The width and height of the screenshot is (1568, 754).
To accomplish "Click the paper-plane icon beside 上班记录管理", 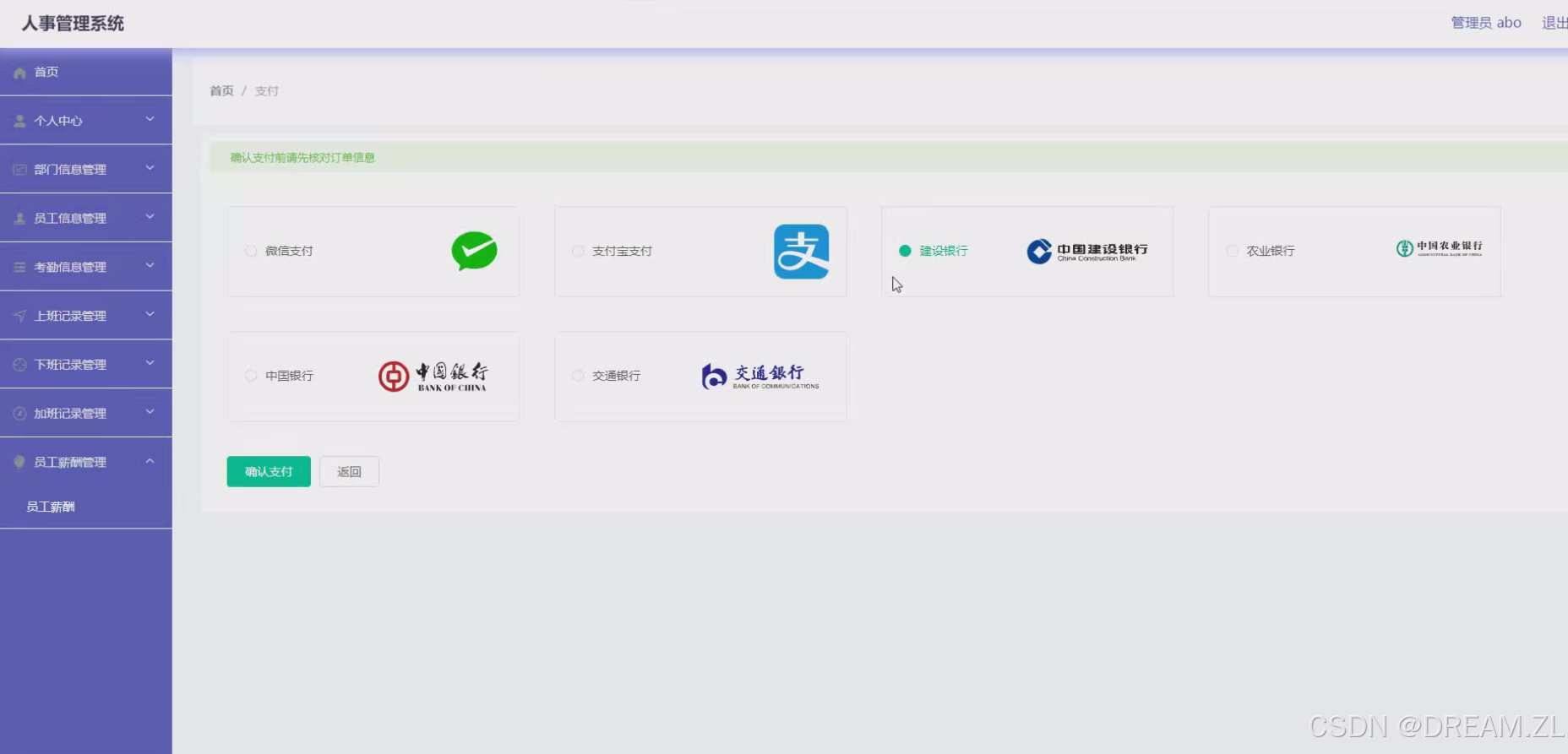I will [19, 316].
